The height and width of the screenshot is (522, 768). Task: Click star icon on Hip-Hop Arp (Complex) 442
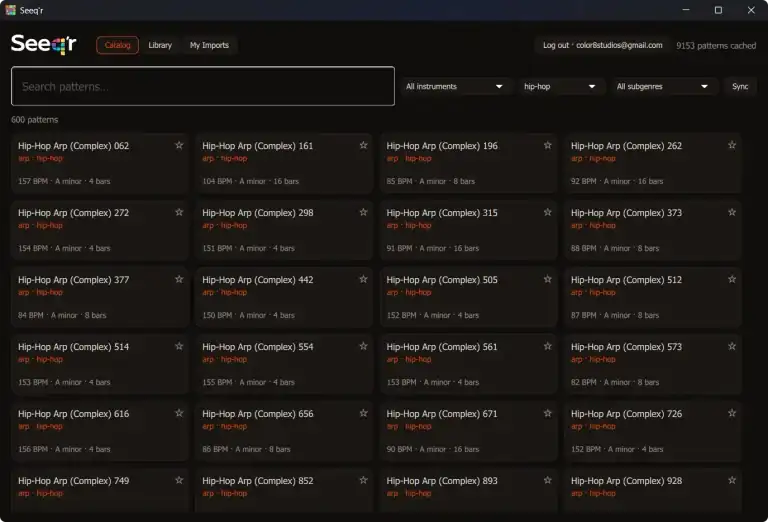(363, 280)
